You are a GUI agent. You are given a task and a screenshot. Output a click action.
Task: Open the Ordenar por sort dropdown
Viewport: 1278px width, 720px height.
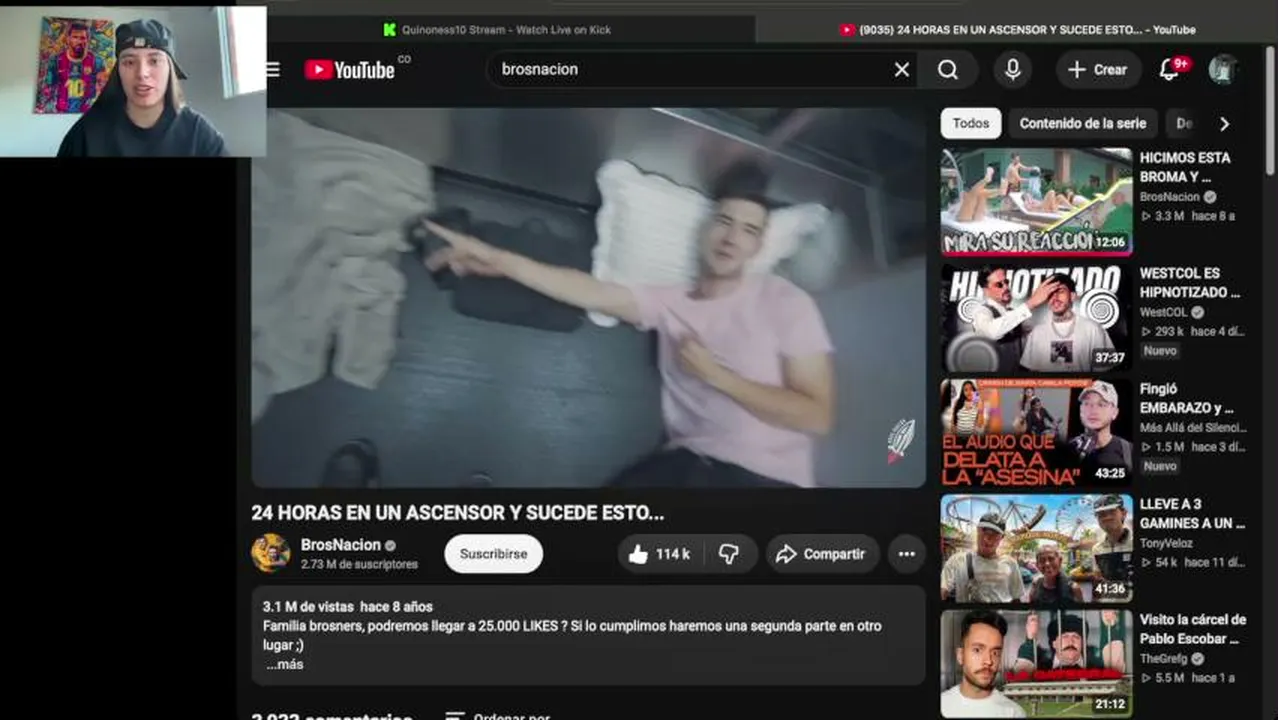[x=500, y=715]
